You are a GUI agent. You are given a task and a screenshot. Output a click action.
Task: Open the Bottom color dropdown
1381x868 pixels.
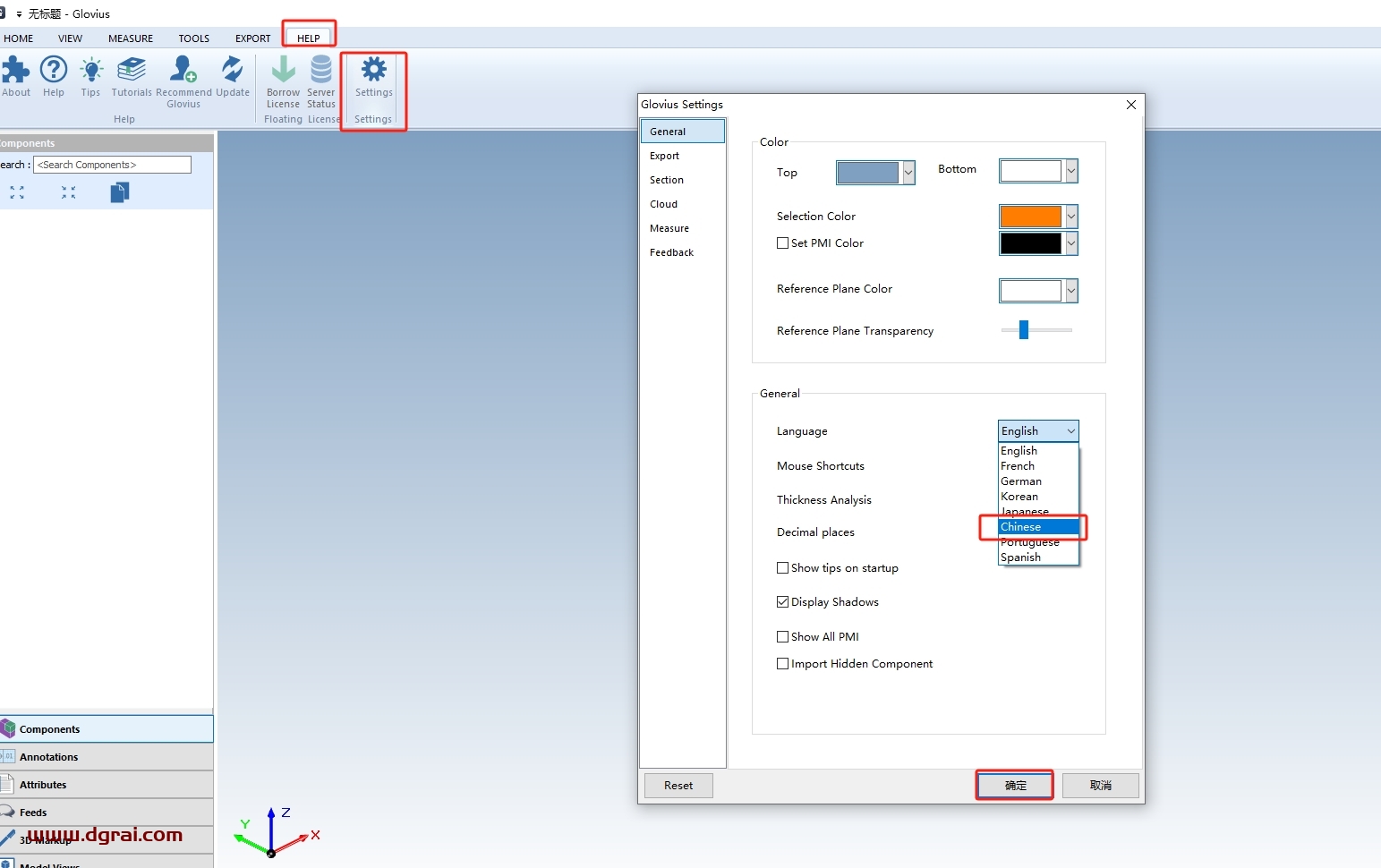click(1071, 171)
